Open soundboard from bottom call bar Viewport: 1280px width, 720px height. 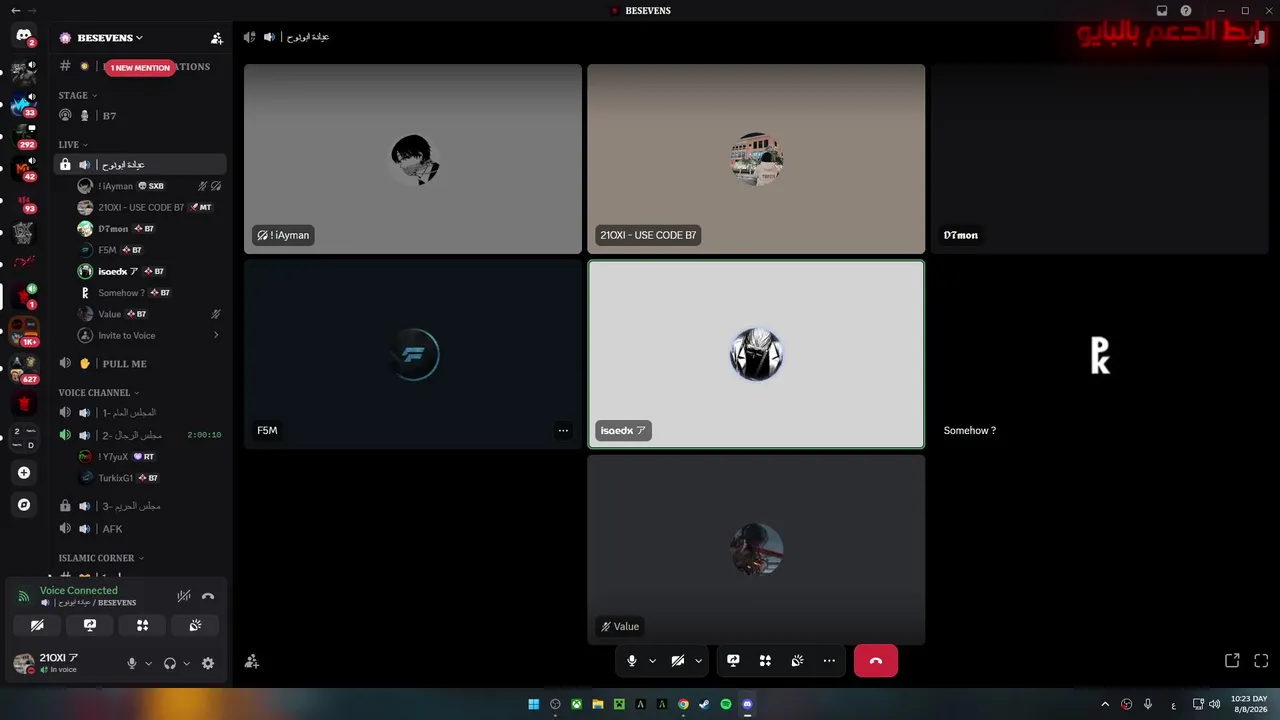coord(797,661)
